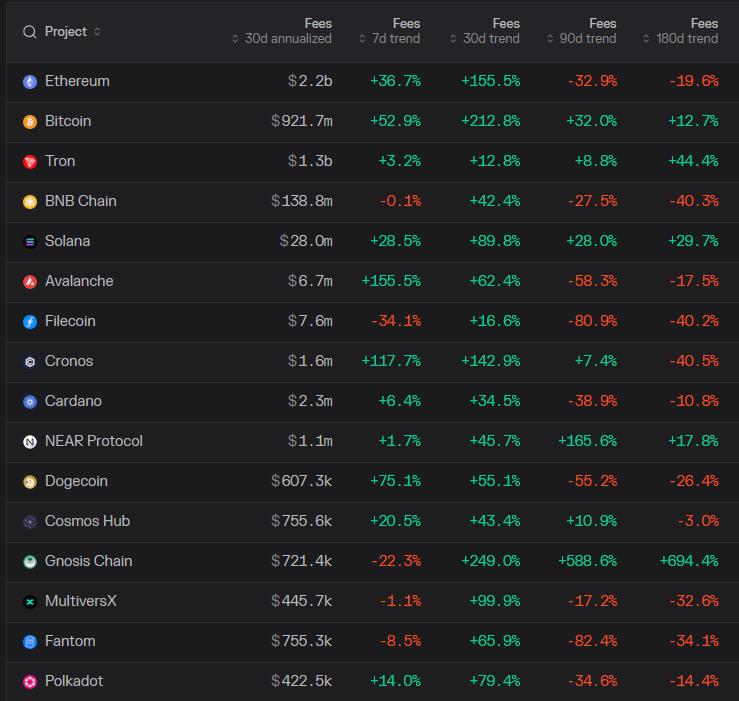Image resolution: width=739 pixels, height=701 pixels.
Task: Open the Cosmos Hub project link
Action: click(x=87, y=521)
